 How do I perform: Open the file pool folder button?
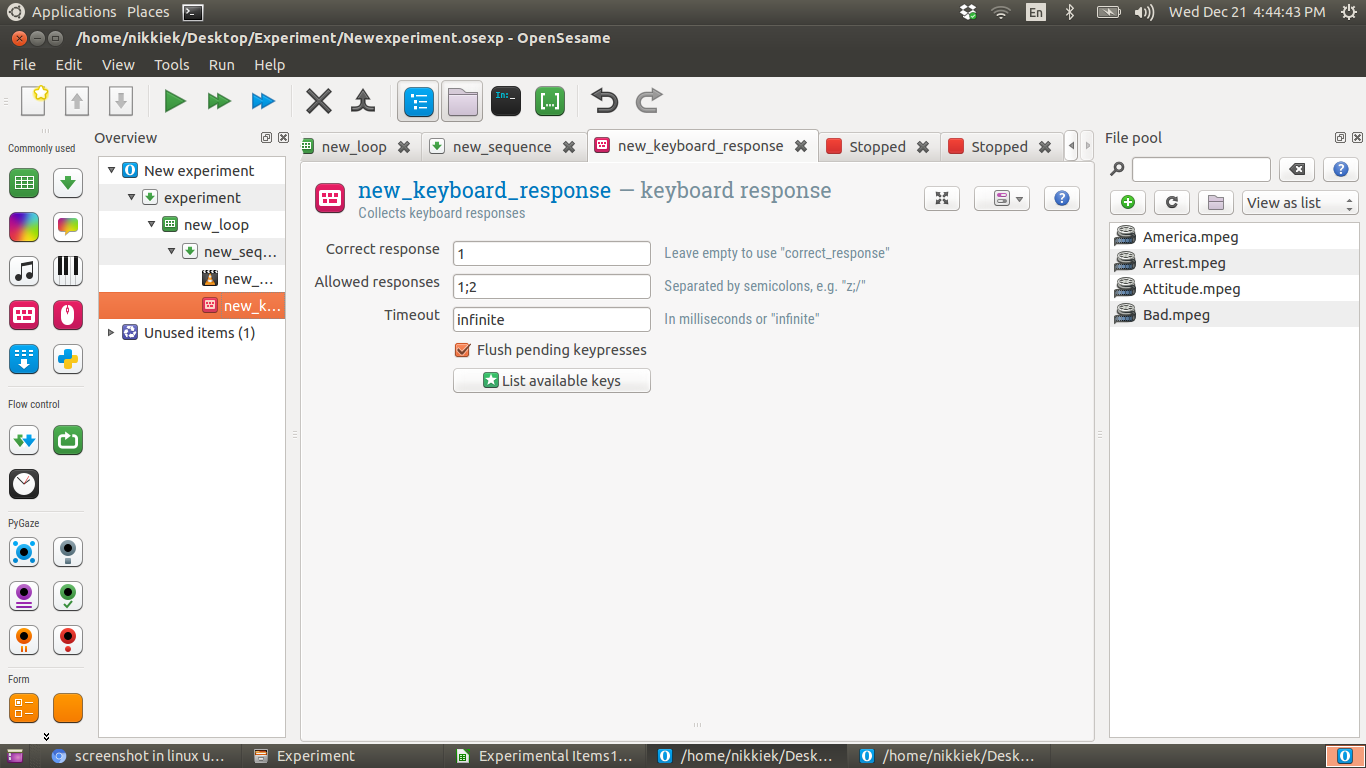1215,203
